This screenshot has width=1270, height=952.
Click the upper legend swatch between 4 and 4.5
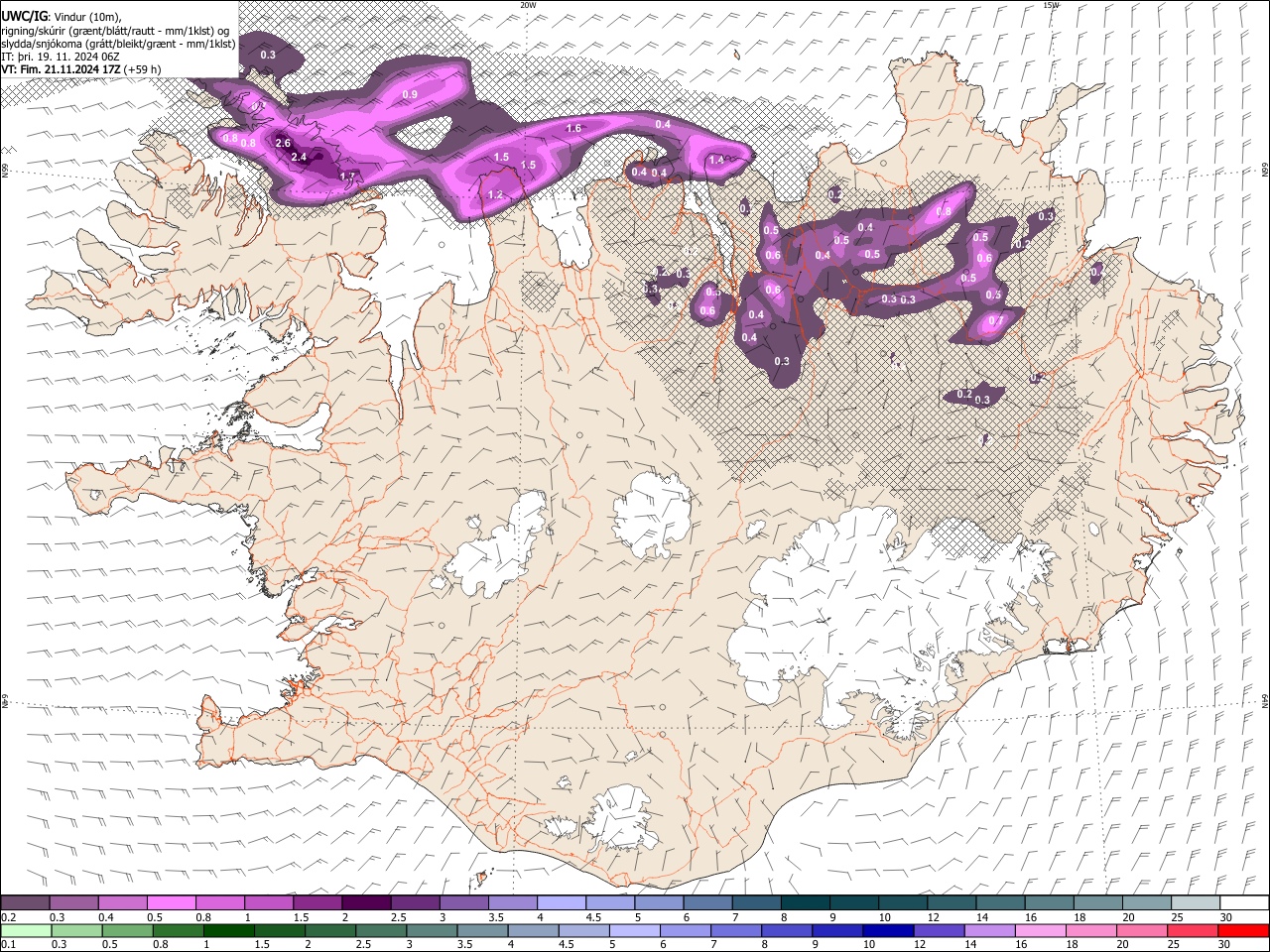pyautogui.click(x=561, y=903)
